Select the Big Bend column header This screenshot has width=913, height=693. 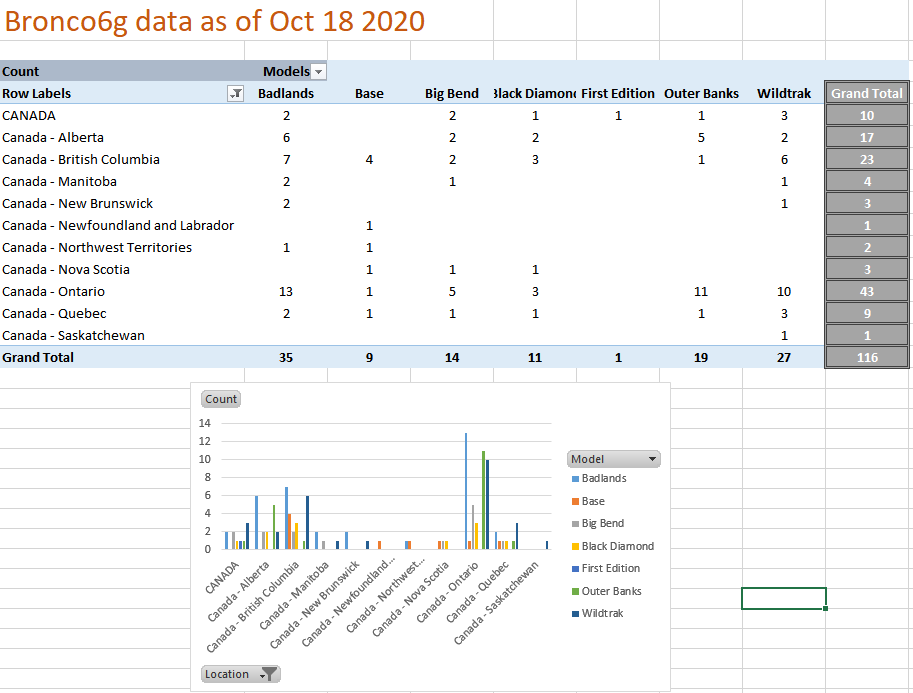coord(452,93)
